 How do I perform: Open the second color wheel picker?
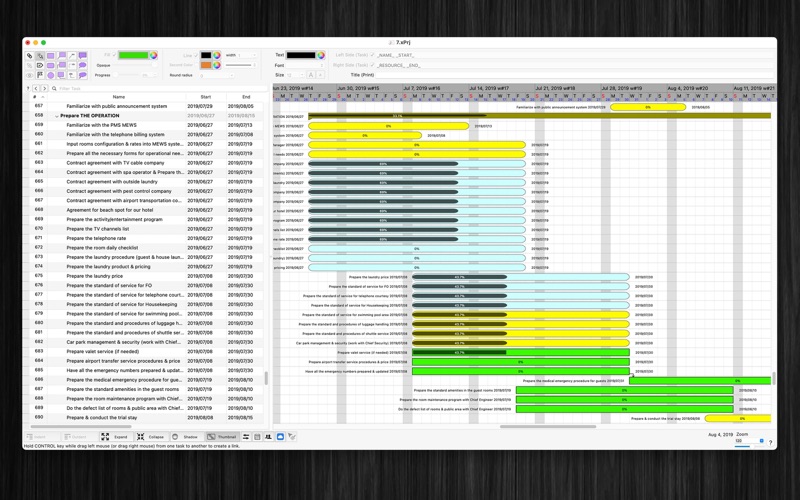click(x=217, y=65)
